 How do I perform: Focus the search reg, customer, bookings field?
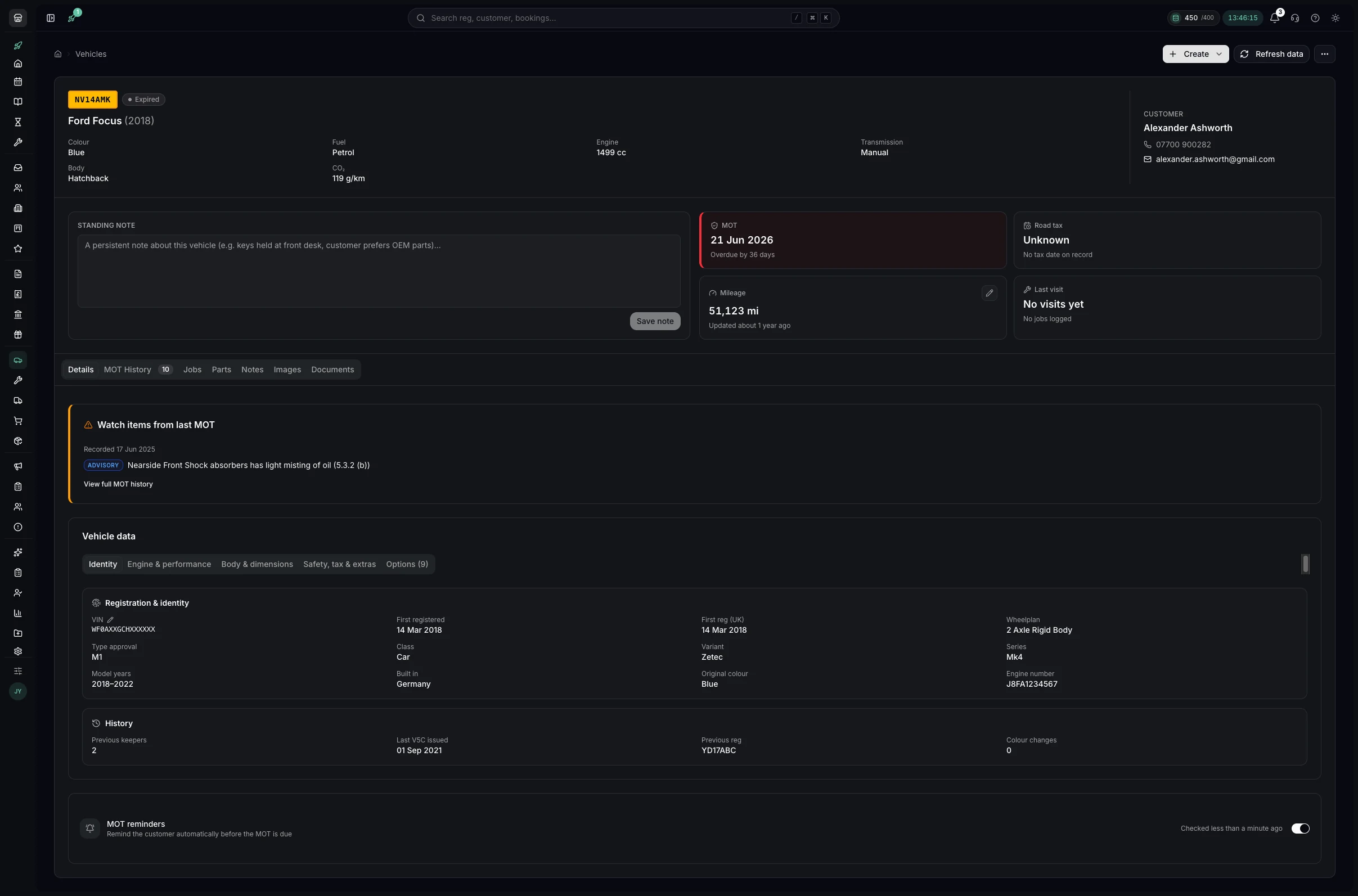623,17
